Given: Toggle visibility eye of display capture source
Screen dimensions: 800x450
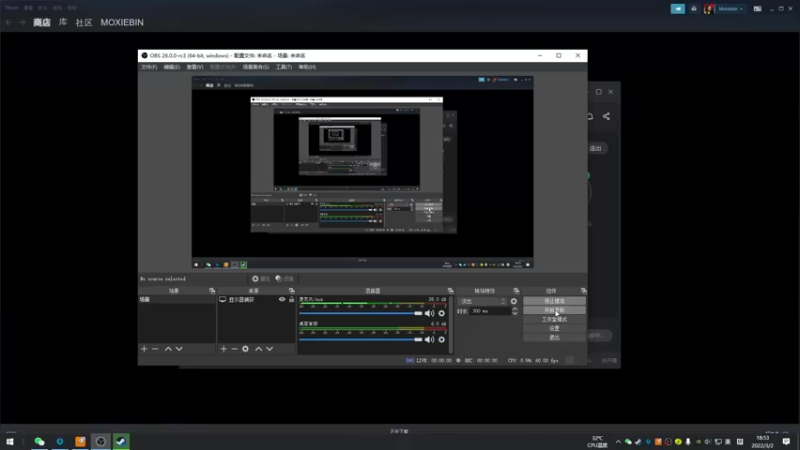Looking at the screenshot, I should [282, 299].
